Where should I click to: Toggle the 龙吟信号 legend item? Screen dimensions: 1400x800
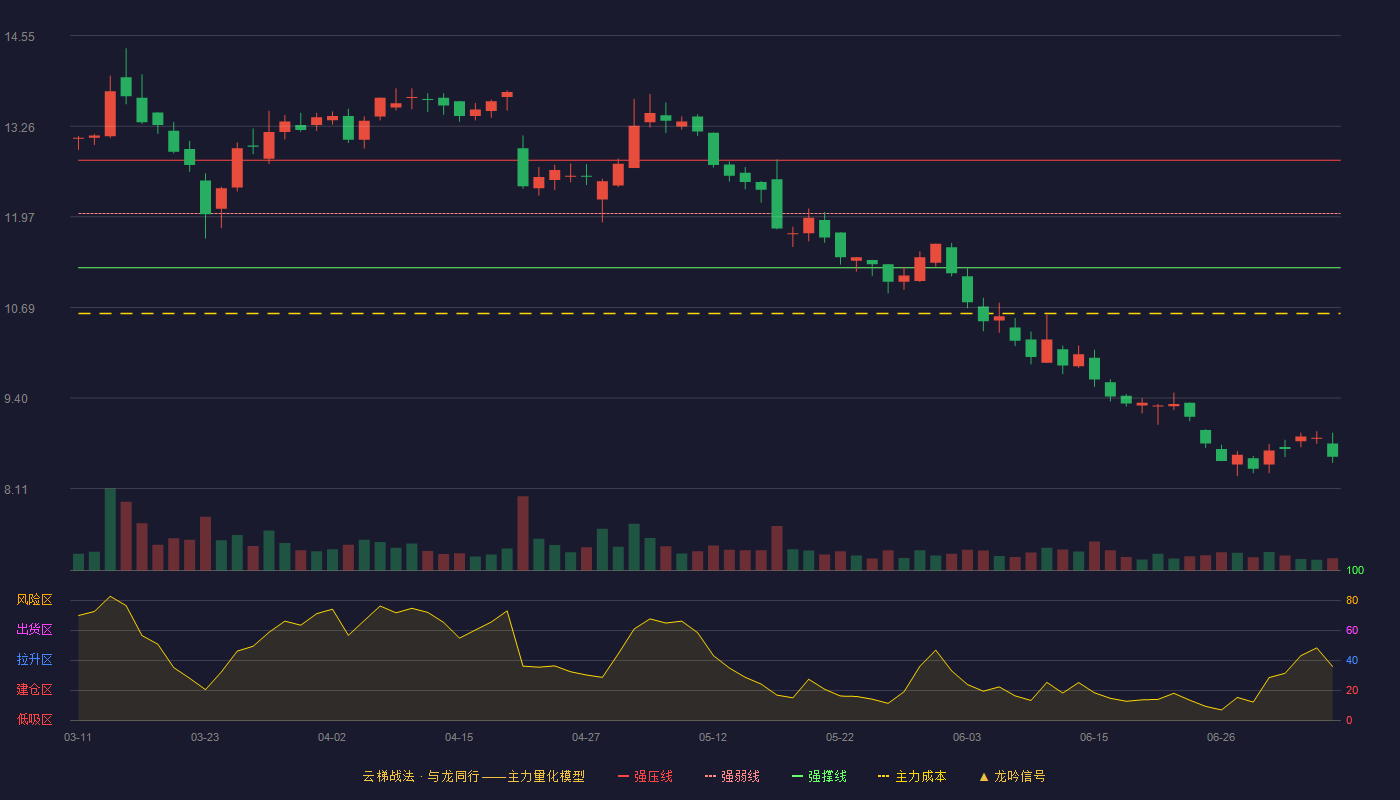coord(1012,776)
